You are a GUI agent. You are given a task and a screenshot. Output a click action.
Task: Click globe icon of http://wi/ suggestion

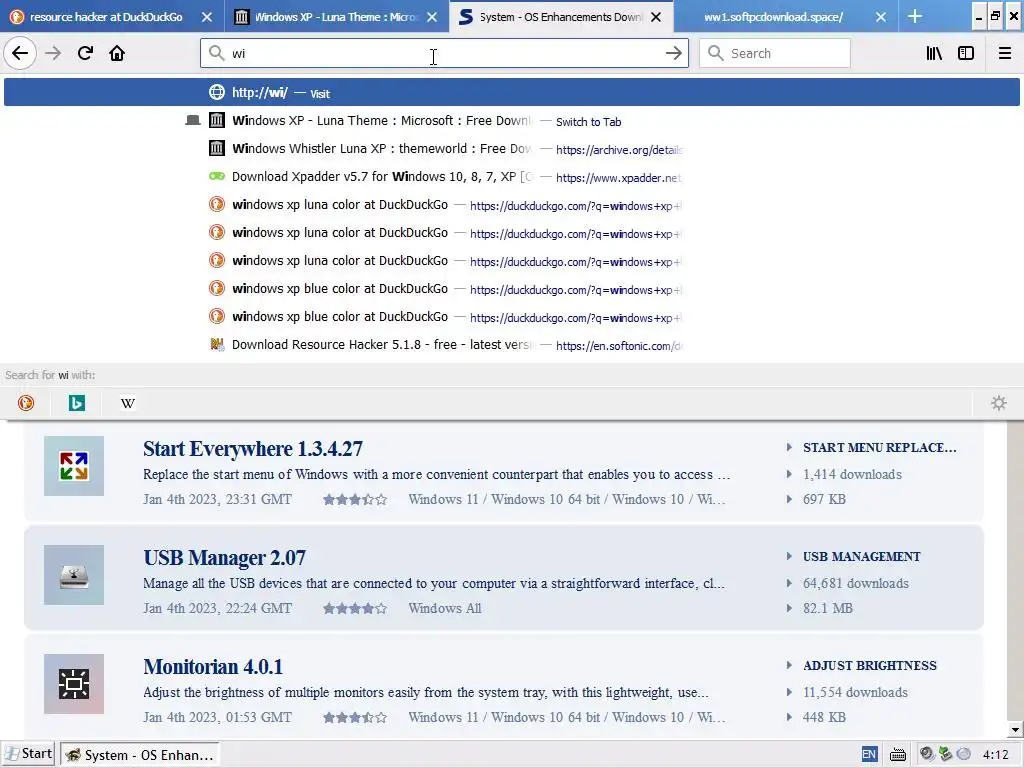coord(216,92)
